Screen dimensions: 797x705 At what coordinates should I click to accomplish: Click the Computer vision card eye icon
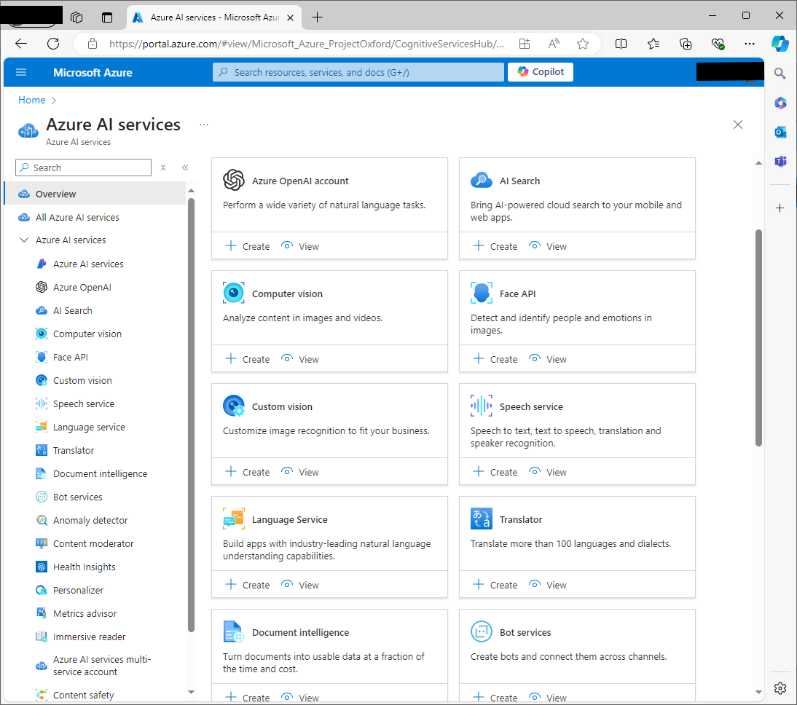point(234,293)
